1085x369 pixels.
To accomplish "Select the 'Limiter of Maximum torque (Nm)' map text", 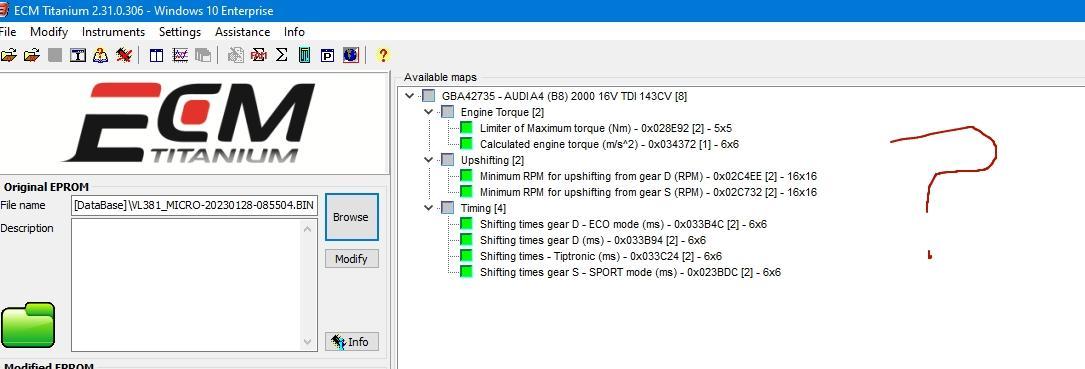I will tap(605, 128).
